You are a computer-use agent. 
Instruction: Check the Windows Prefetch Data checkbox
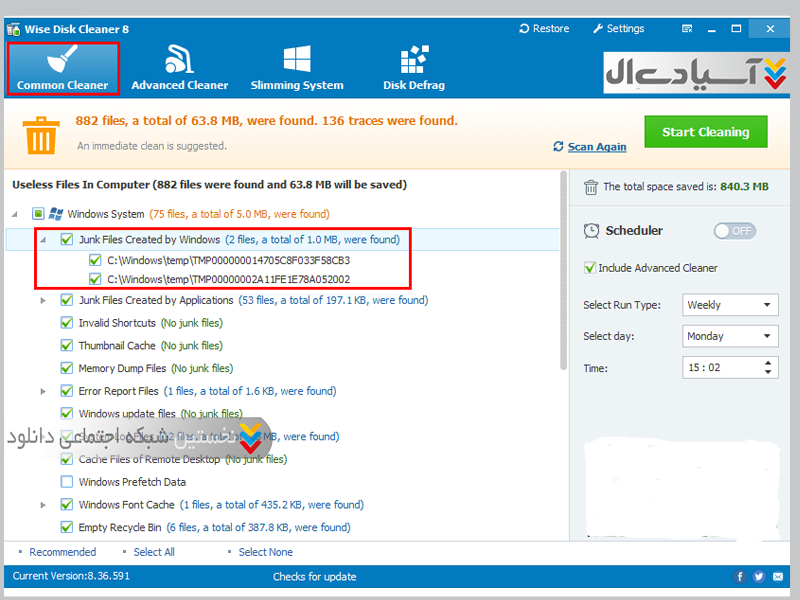[67, 482]
